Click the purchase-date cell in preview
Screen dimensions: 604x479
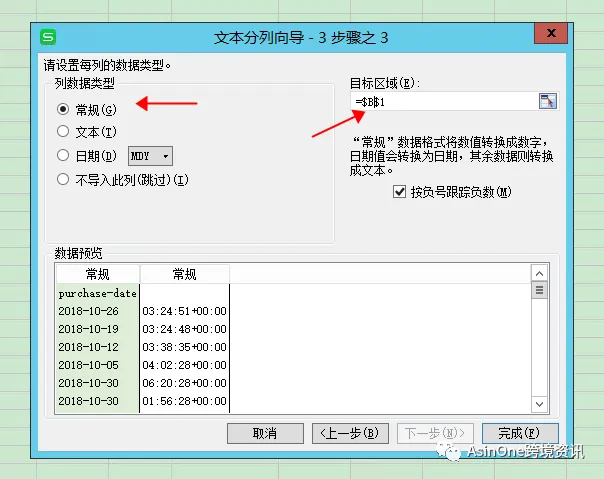coord(97,293)
